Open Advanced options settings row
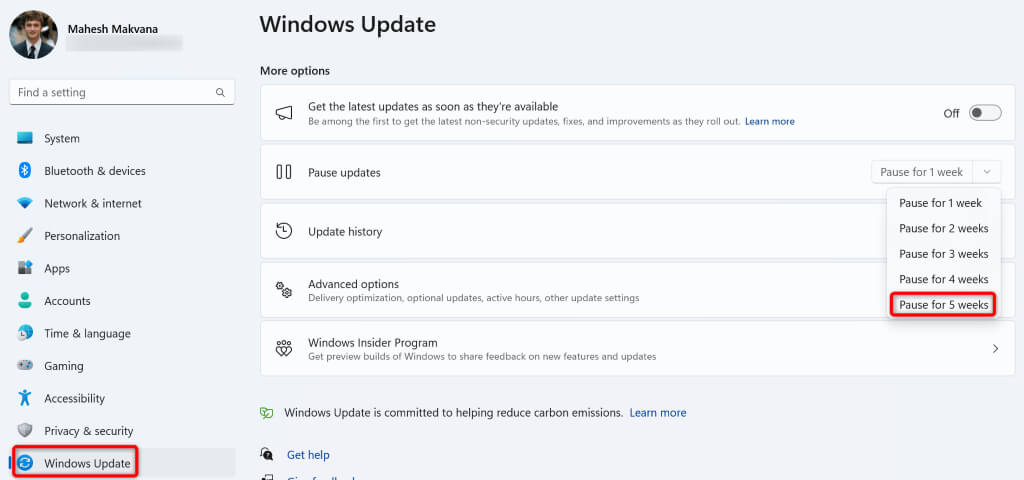This screenshot has height=480, width=1024. point(560,290)
